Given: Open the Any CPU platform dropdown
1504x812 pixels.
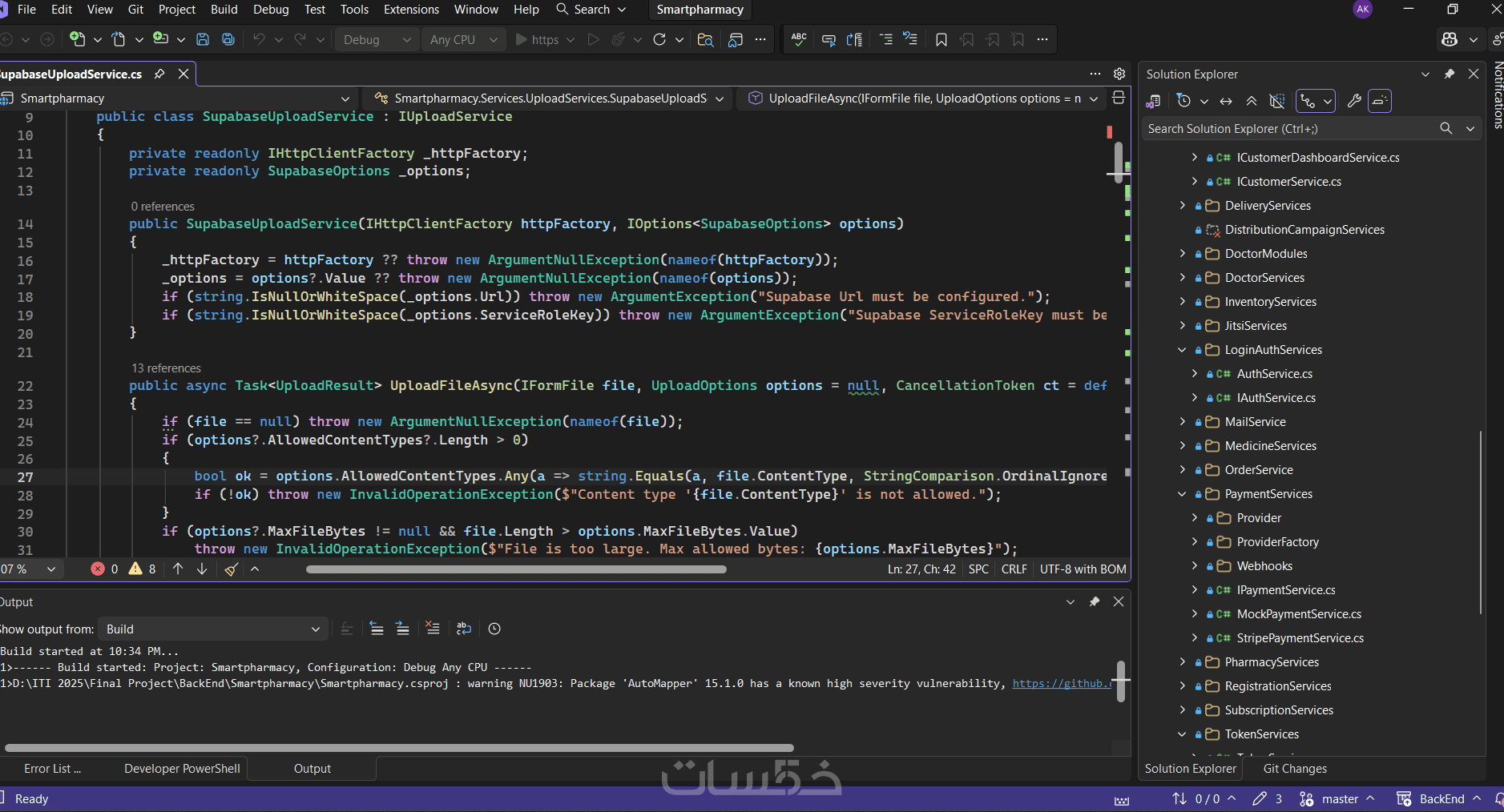Looking at the screenshot, I should pyautogui.click(x=463, y=39).
